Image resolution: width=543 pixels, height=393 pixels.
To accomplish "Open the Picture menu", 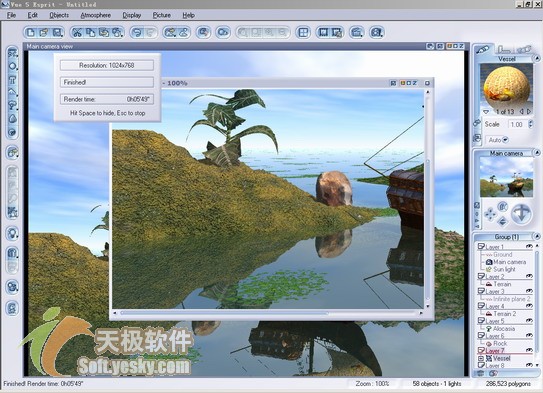I will click(162, 15).
